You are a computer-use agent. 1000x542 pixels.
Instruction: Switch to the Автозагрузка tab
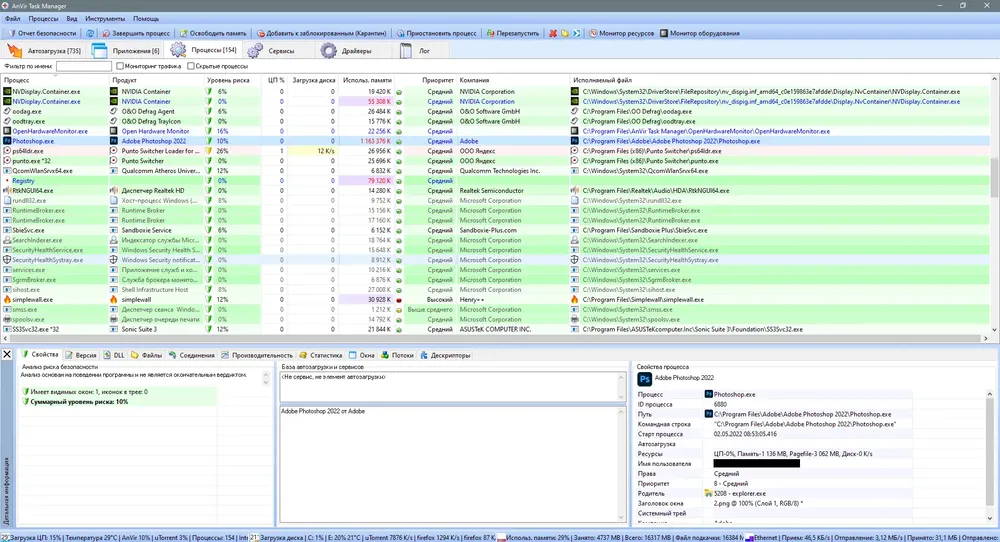click(44, 50)
